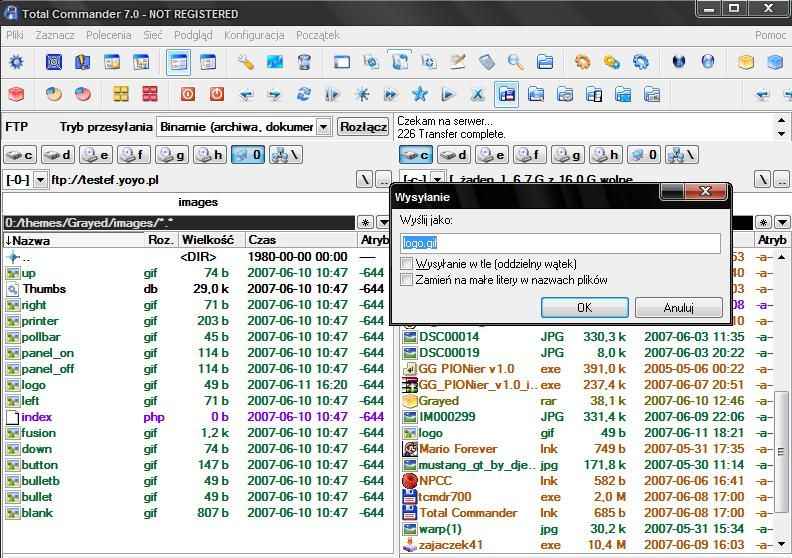
Task: Click left panel root directory backslash button
Action: pyautogui.click(x=364, y=180)
